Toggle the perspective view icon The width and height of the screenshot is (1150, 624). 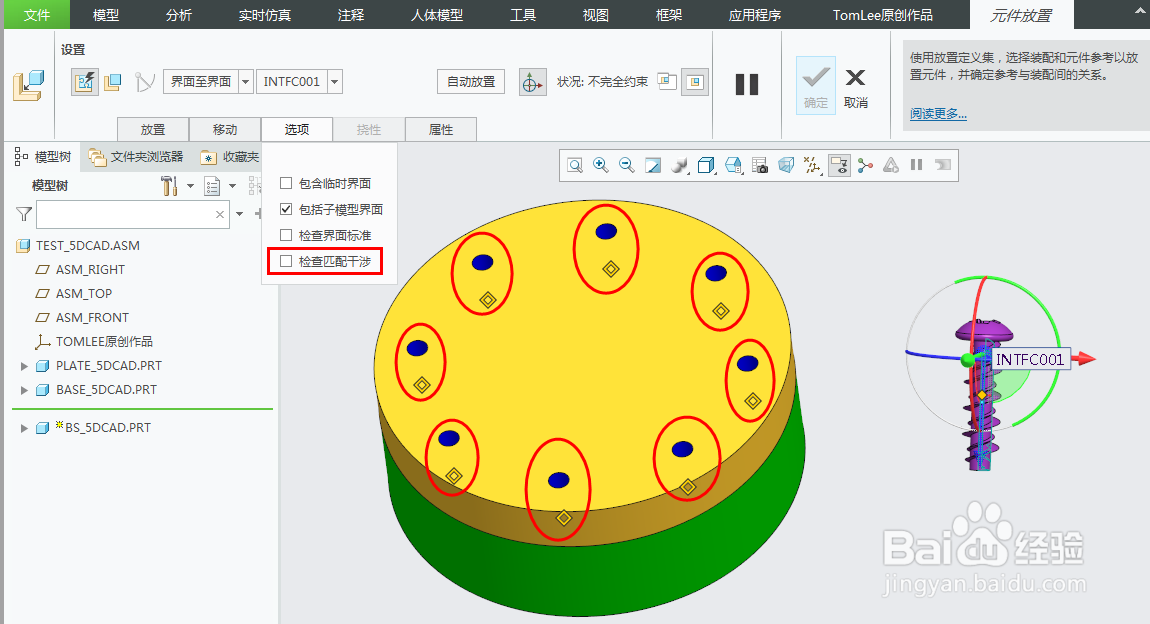(x=785, y=165)
